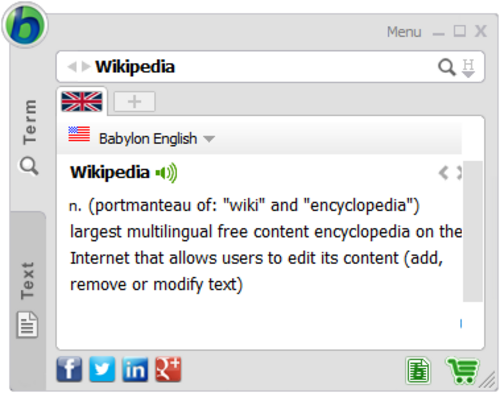Share on LinkedIn
500x393 pixels.
pyautogui.click(x=135, y=369)
